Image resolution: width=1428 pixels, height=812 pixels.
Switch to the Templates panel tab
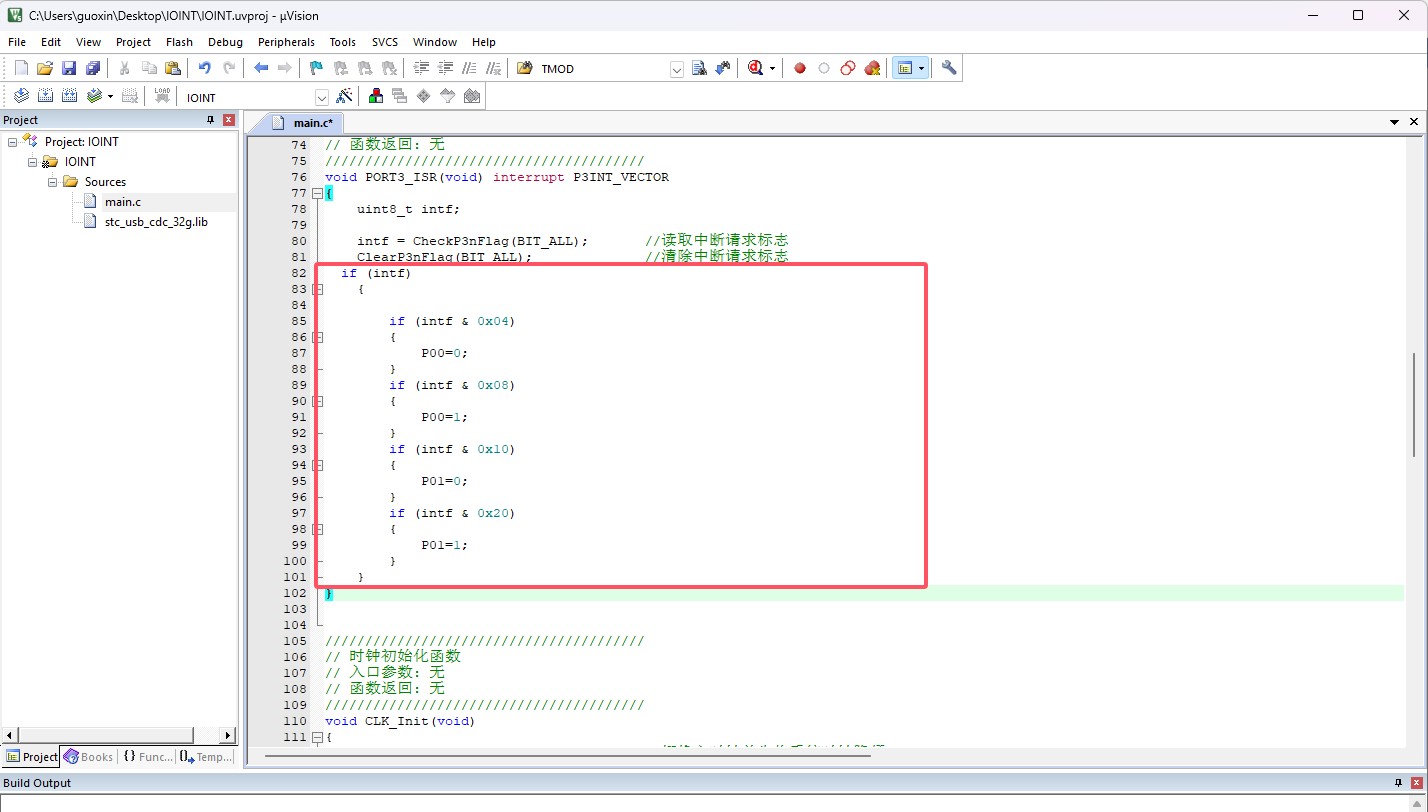[x=206, y=757]
